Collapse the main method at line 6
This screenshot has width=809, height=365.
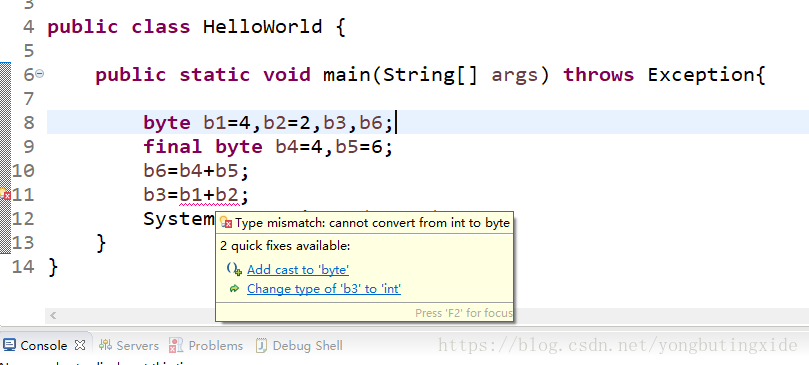pos(40,74)
